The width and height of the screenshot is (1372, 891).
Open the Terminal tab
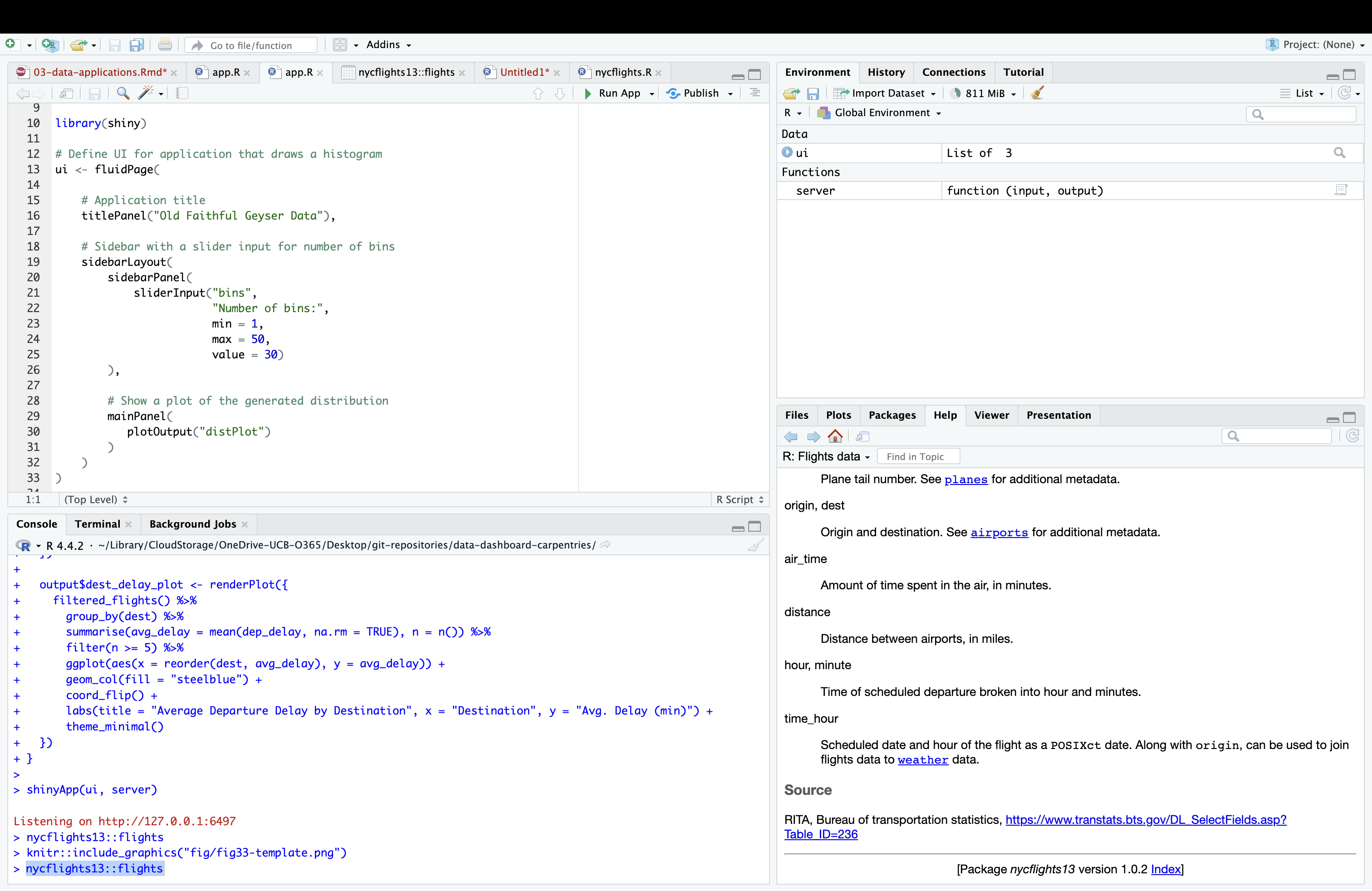[98, 524]
